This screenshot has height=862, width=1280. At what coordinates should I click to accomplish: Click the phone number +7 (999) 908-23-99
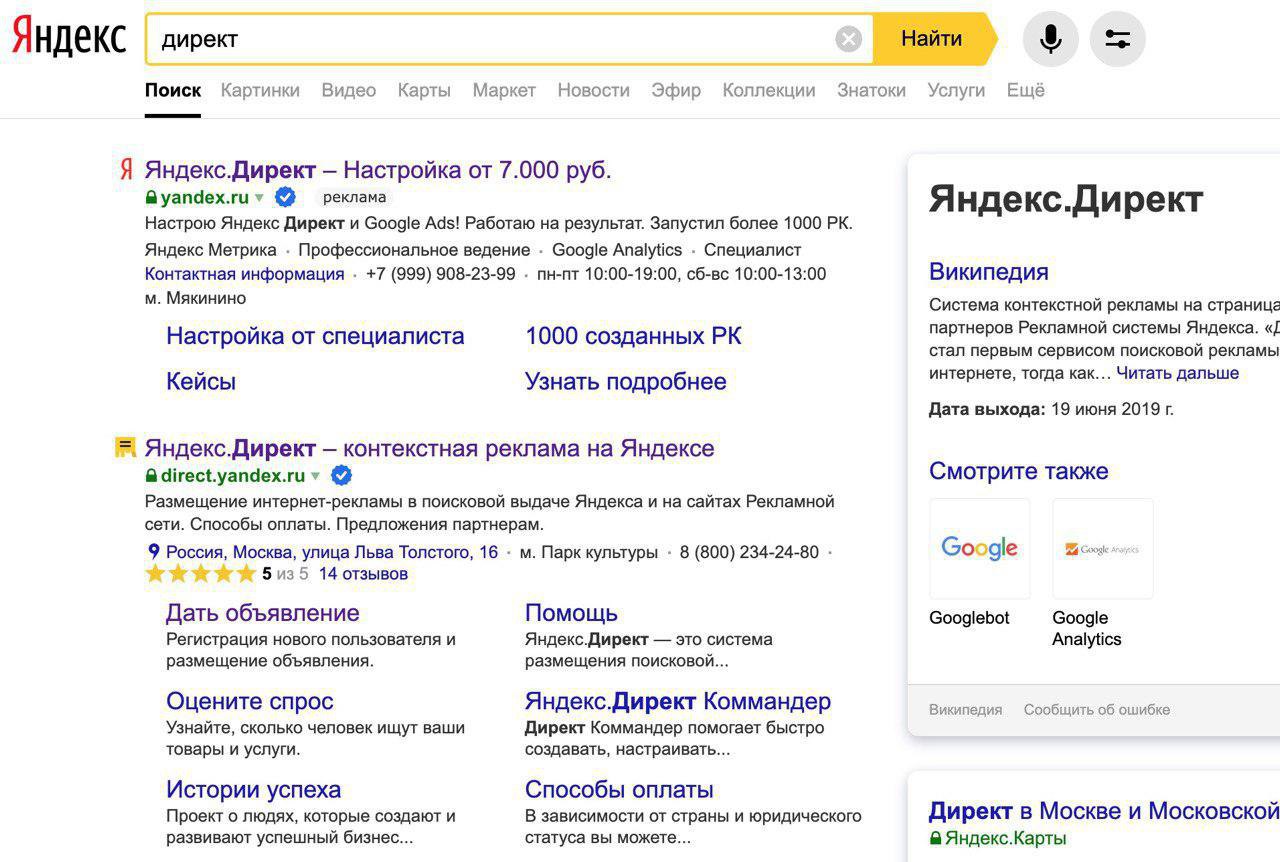point(441,274)
